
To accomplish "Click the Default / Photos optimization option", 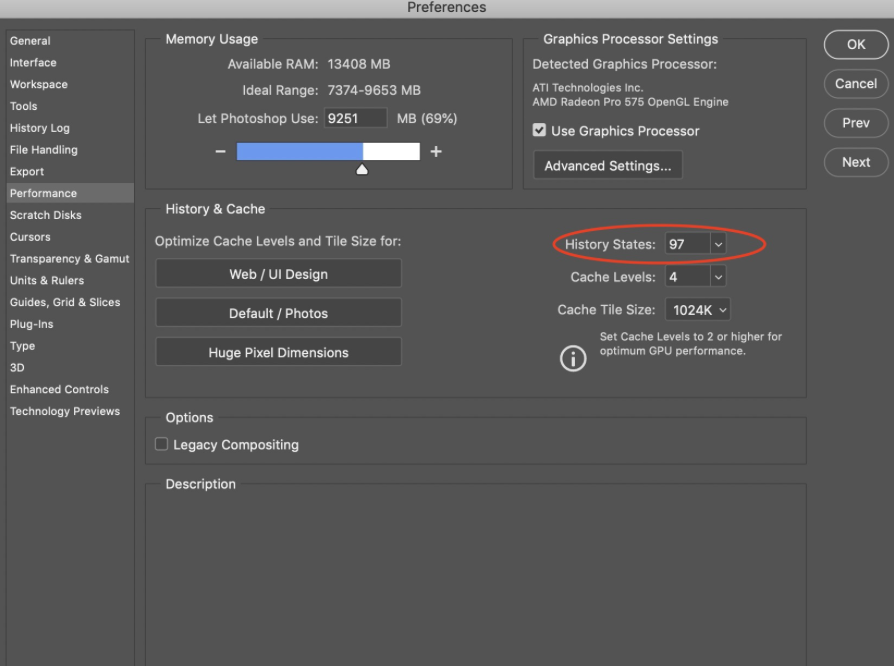I will coord(278,312).
